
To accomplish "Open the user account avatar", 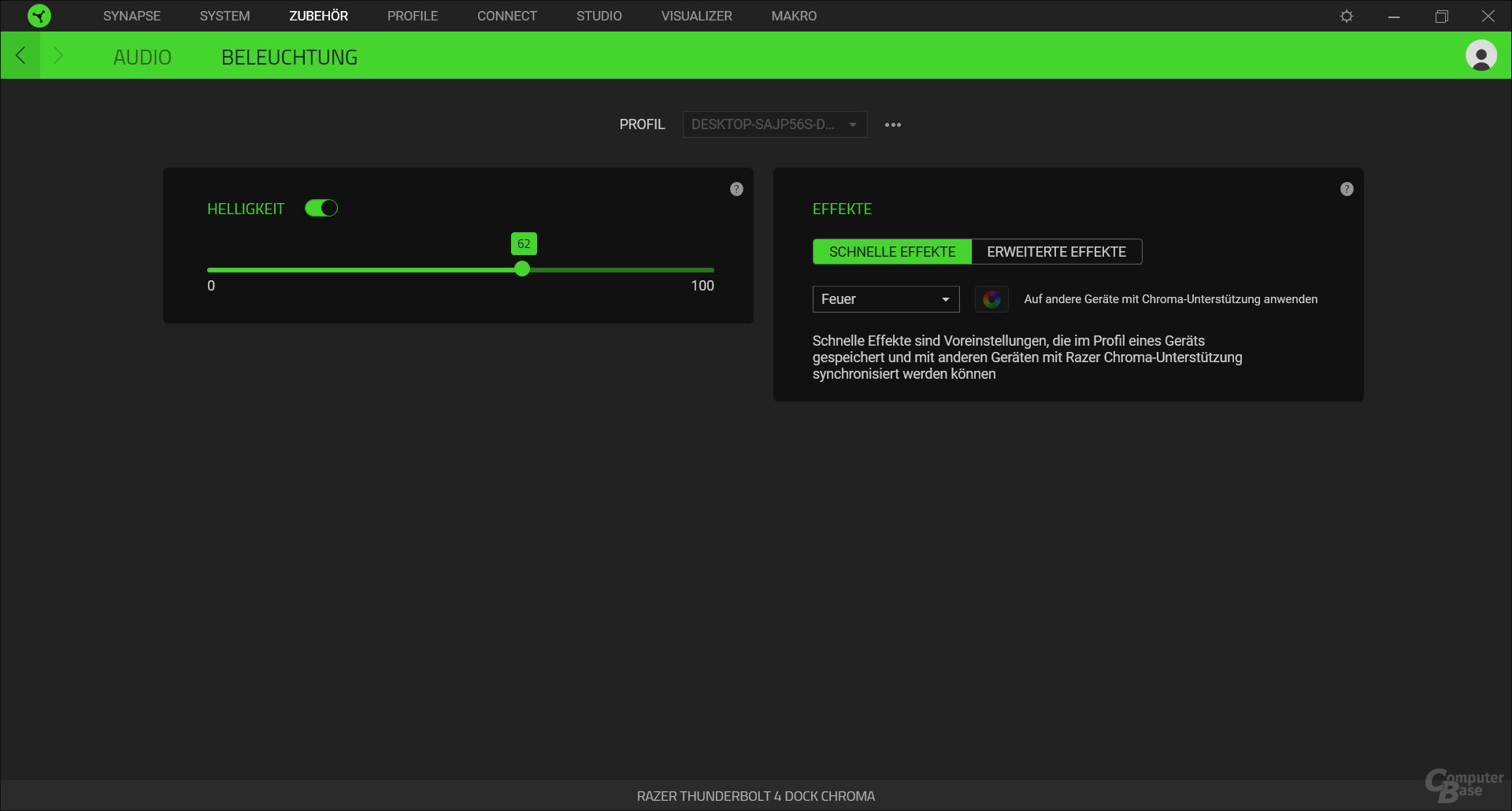I will [x=1480, y=56].
